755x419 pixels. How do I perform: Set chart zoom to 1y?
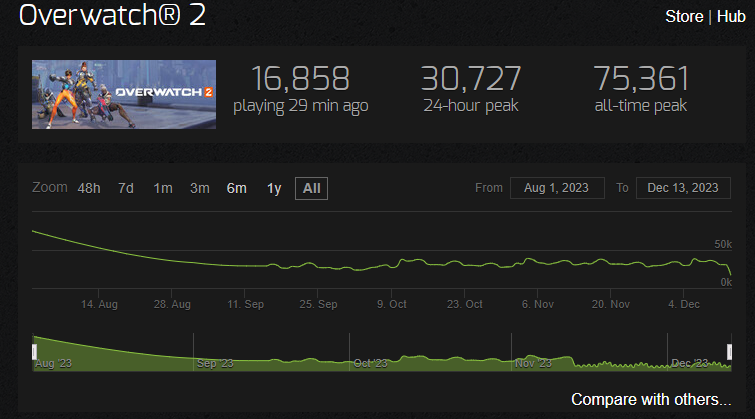pyautogui.click(x=274, y=188)
